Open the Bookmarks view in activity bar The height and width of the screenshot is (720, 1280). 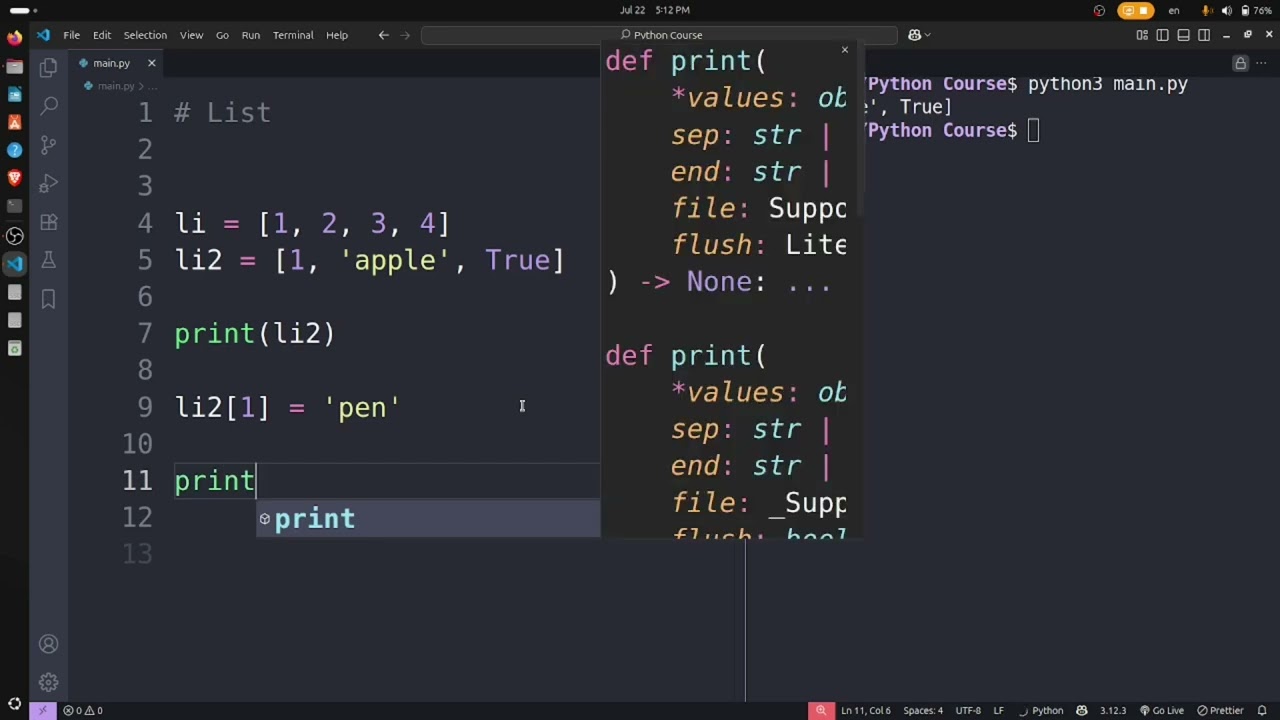(48, 299)
